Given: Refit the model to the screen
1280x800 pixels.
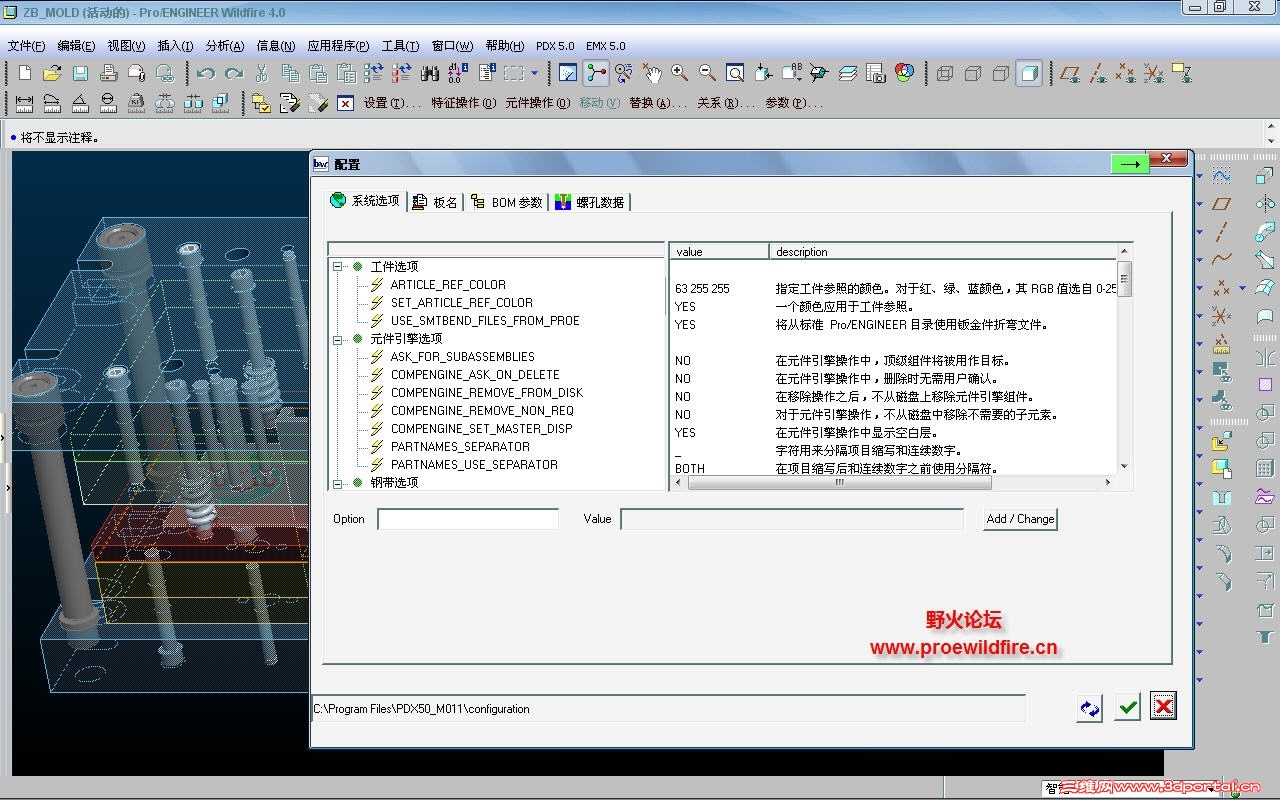Looking at the screenshot, I should click(735, 73).
